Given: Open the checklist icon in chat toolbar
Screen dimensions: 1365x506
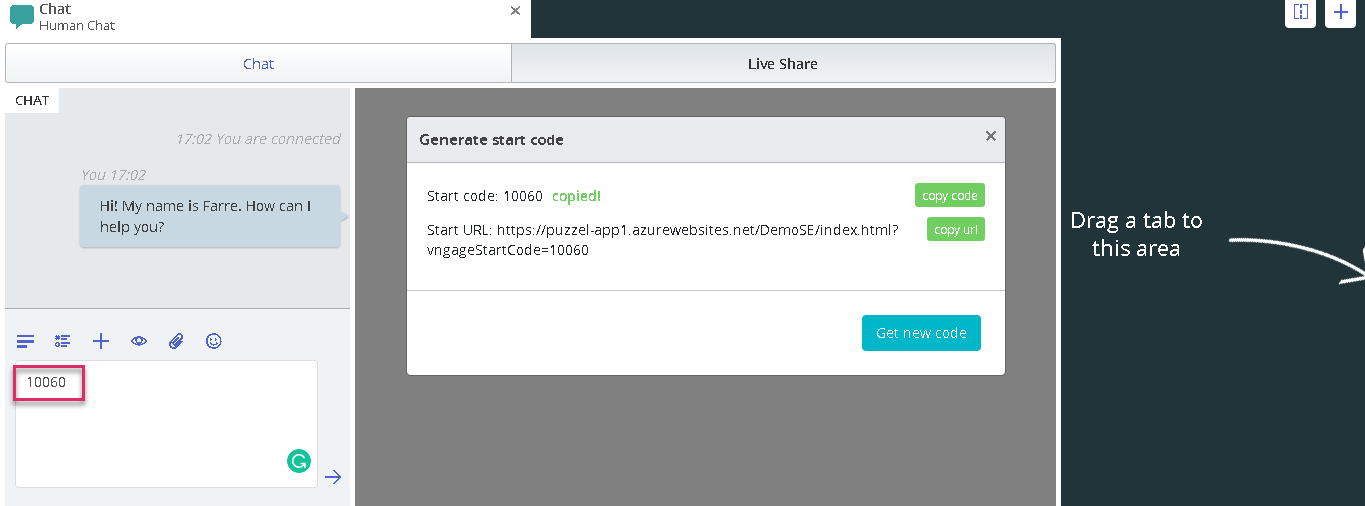Looking at the screenshot, I should coord(63,341).
